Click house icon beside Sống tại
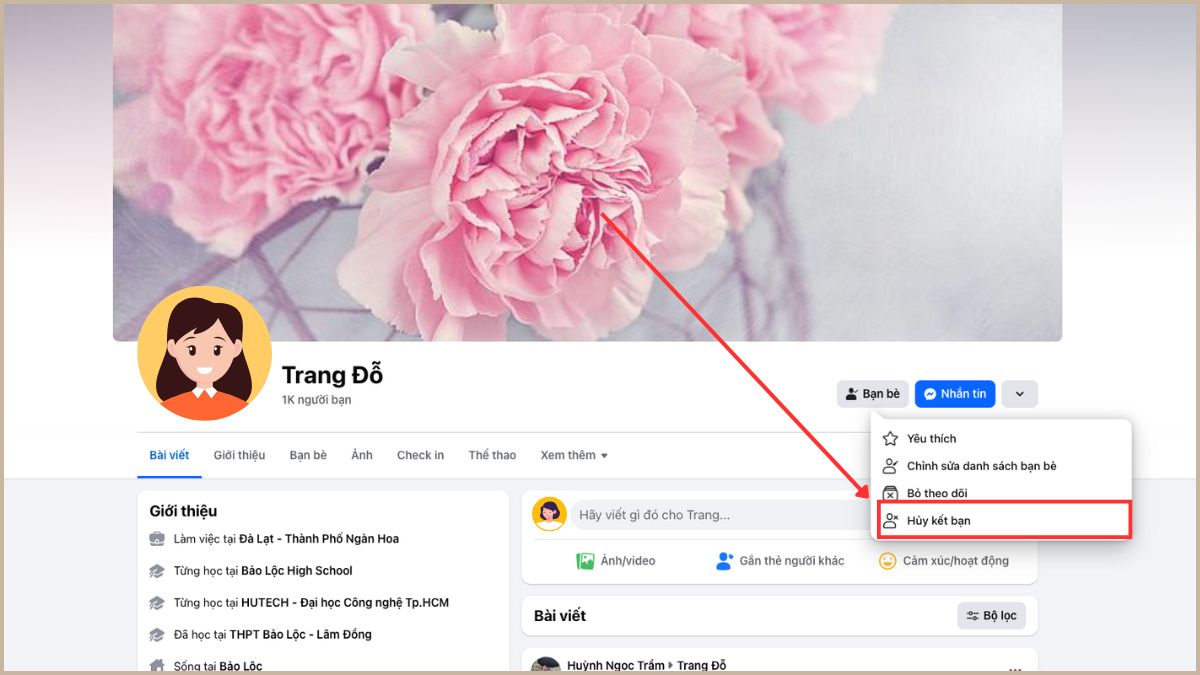Screen dimensions: 1200x675 click(x=157, y=666)
